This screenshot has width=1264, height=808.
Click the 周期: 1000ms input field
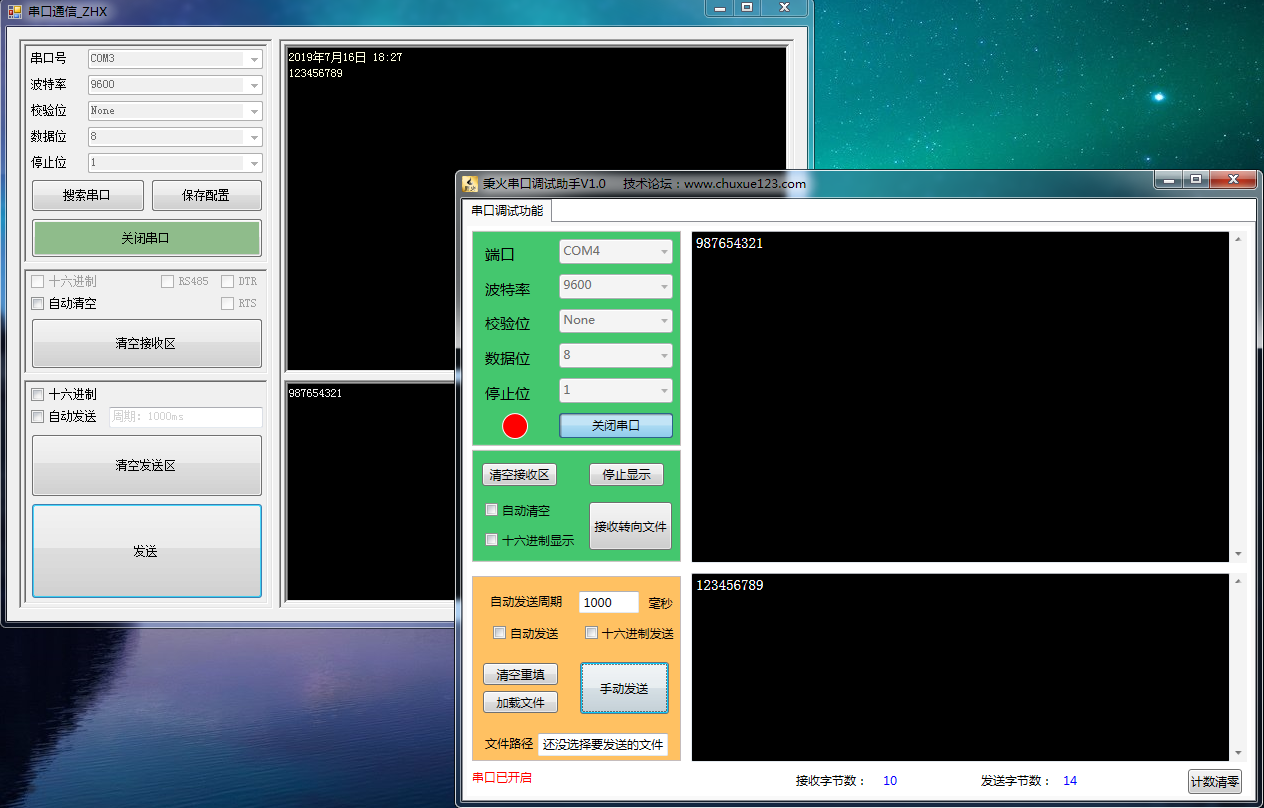tap(185, 417)
